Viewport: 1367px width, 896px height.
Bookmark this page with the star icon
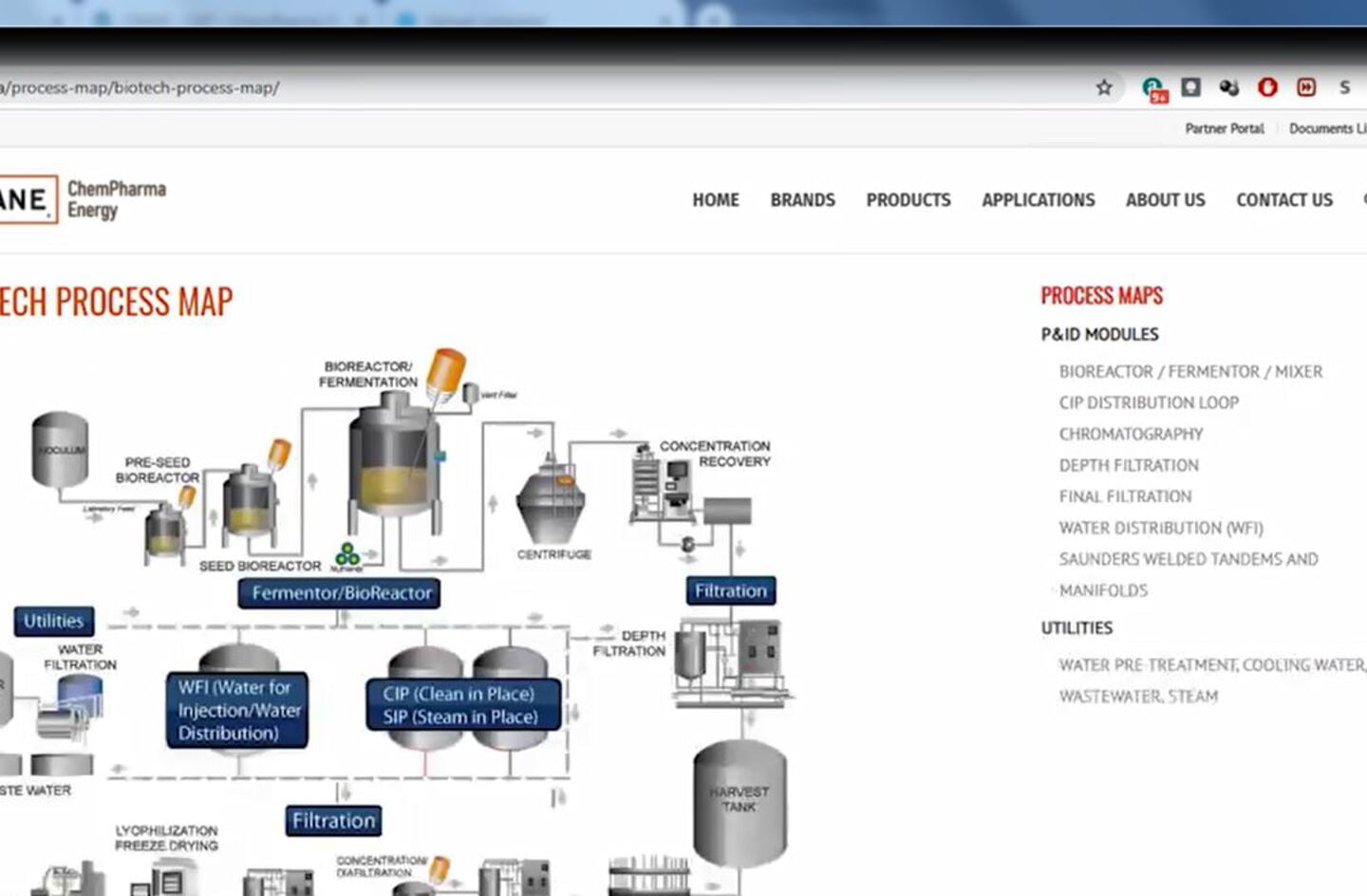click(x=1103, y=87)
